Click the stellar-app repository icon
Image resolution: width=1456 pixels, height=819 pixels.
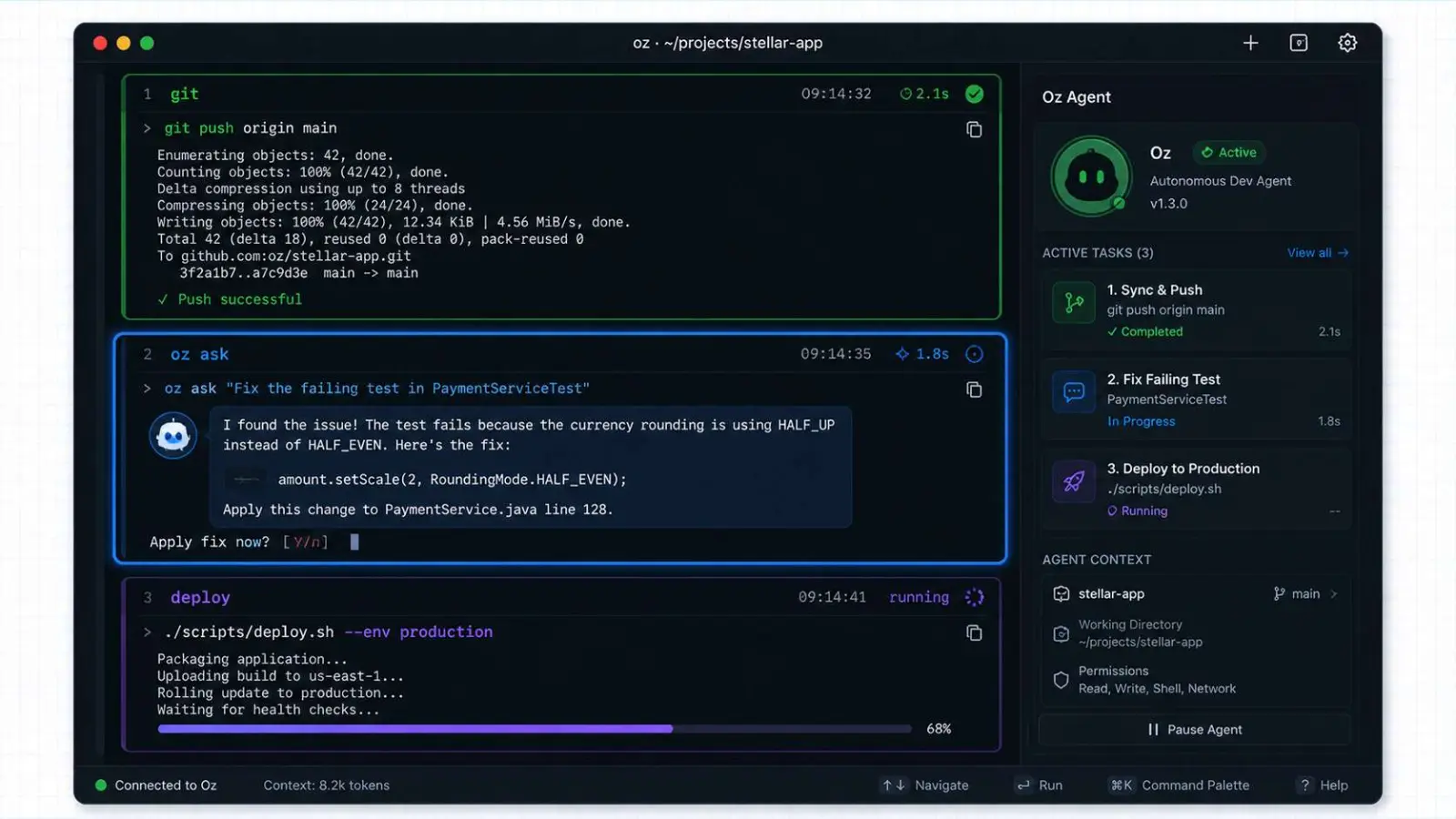pos(1061,594)
